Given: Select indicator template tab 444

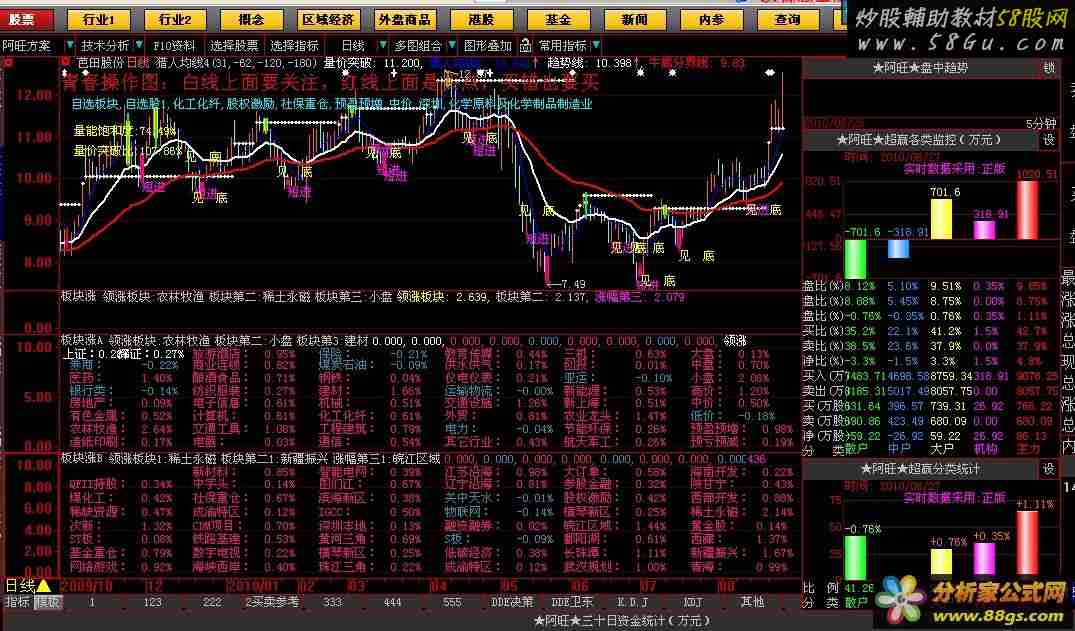Looking at the screenshot, I should pyautogui.click(x=393, y=602).
